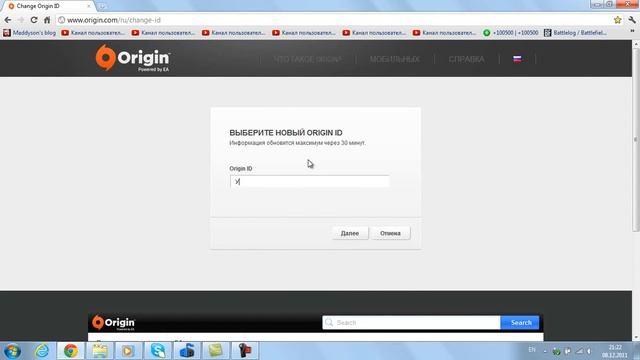The image size is (640, 360).
Task: Select the Change Origin ID tab
Action: click(x=47, y=6)
